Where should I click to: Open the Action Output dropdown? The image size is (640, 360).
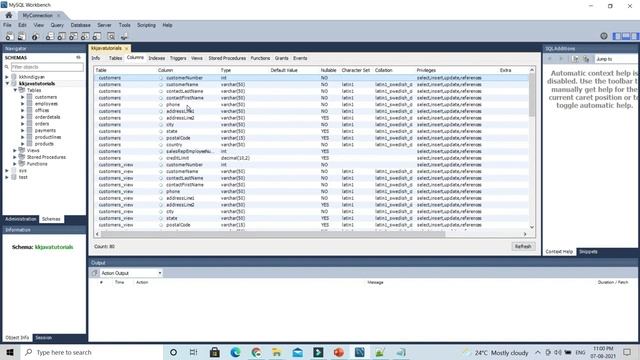pyautogui.click(x=131, y=273)
